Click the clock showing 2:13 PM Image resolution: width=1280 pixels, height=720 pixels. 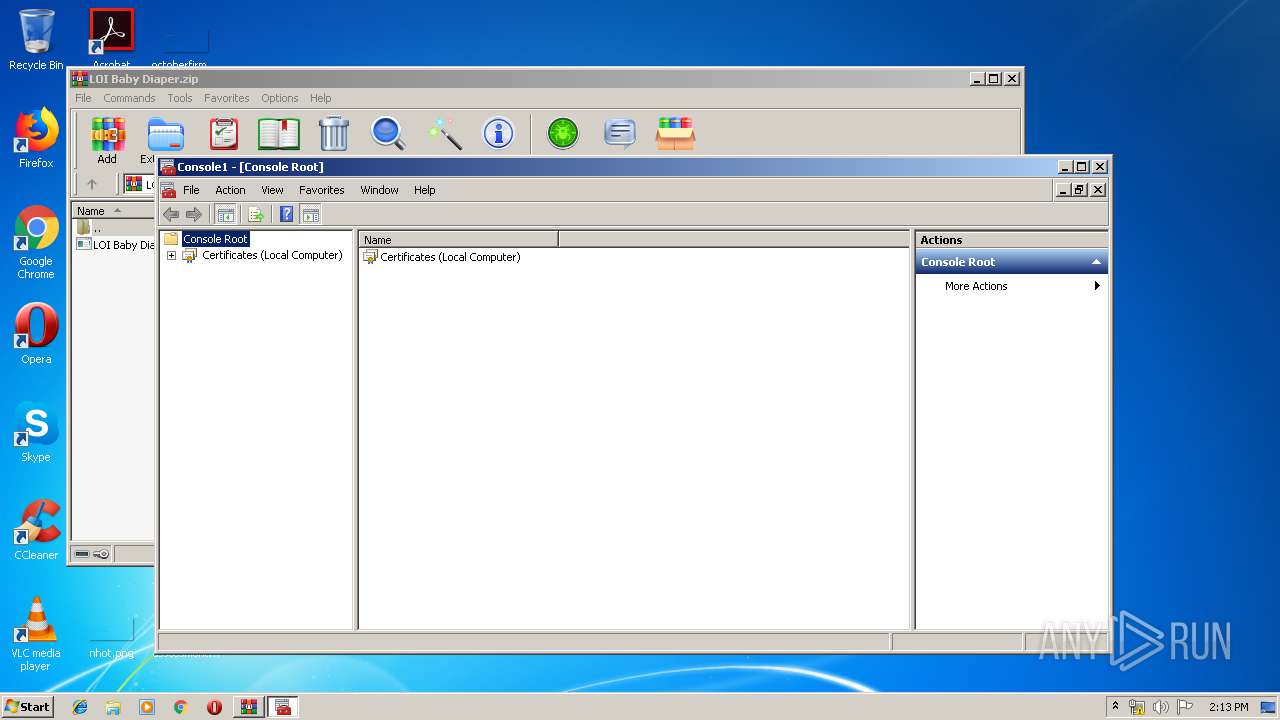tap(1228, 707)
